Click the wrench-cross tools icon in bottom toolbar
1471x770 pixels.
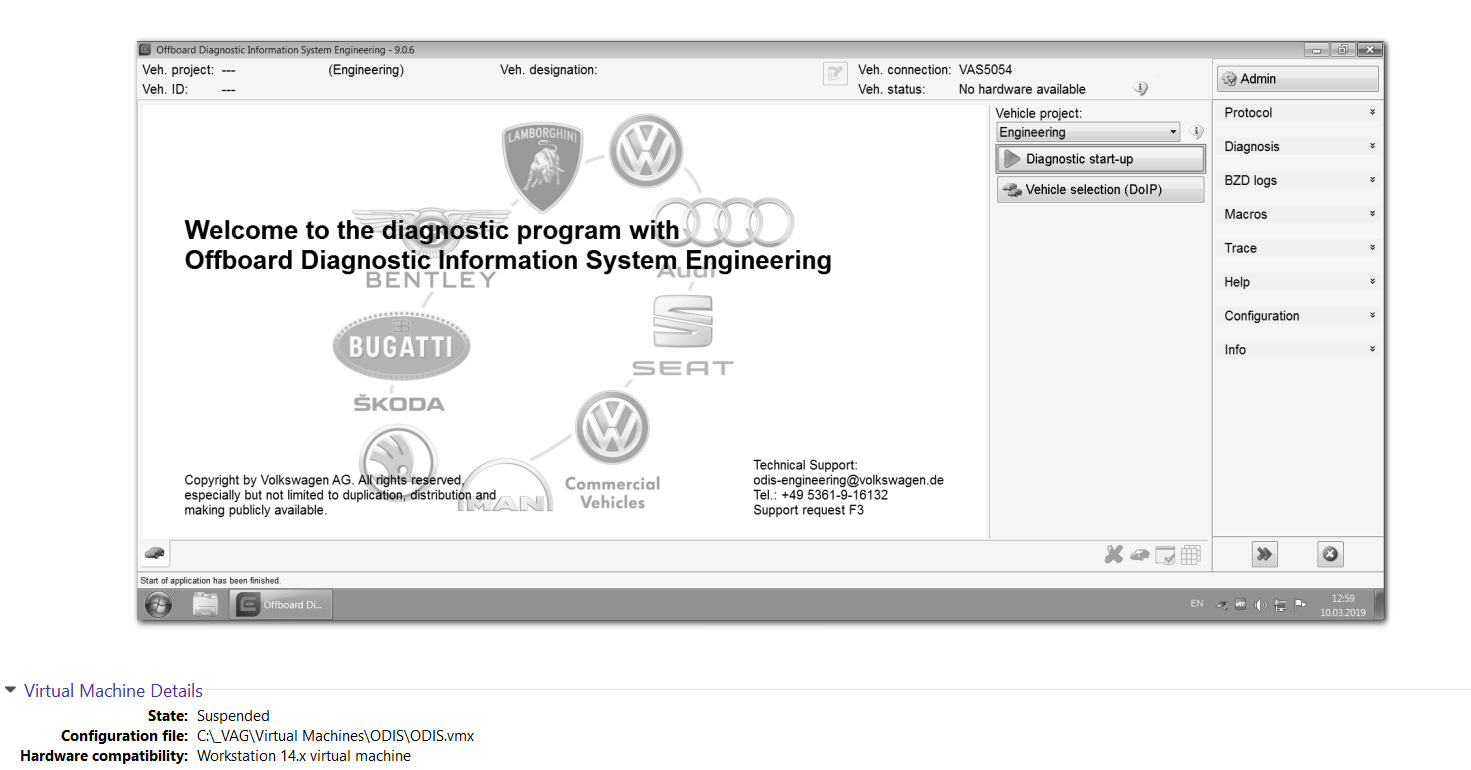click(x=1113, y=555)
